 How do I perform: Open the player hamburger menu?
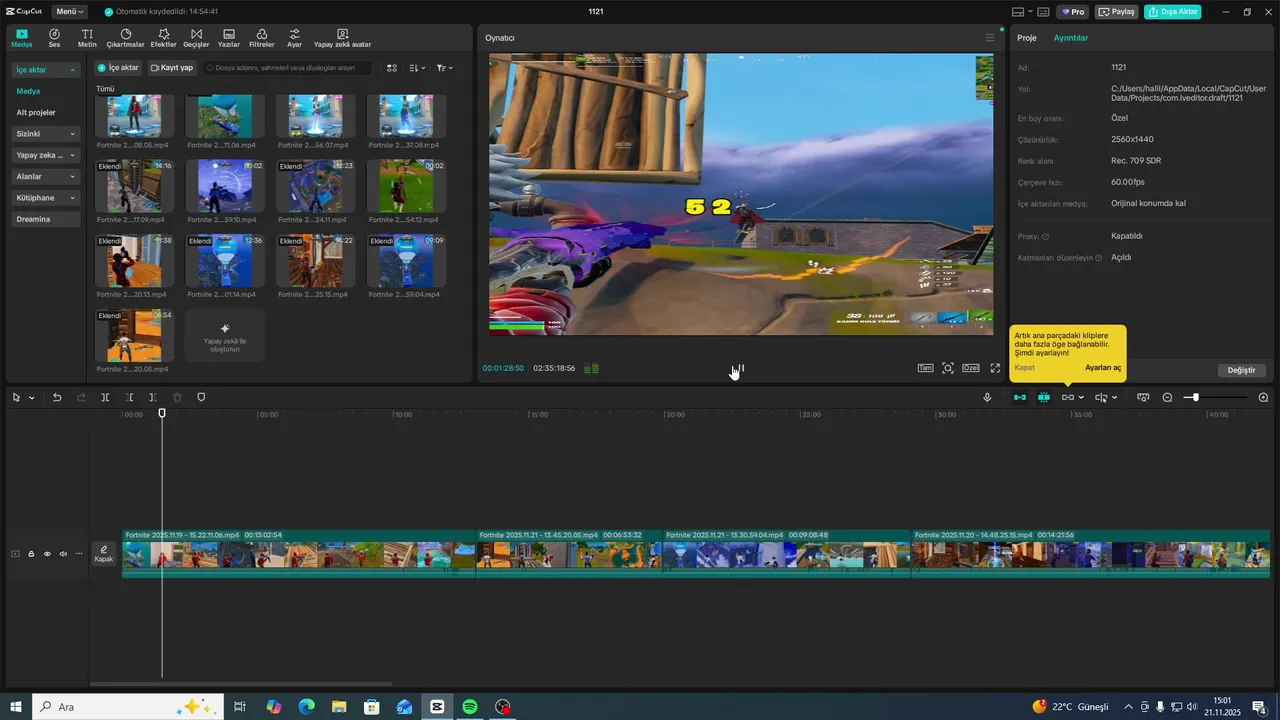pos(990,38)
